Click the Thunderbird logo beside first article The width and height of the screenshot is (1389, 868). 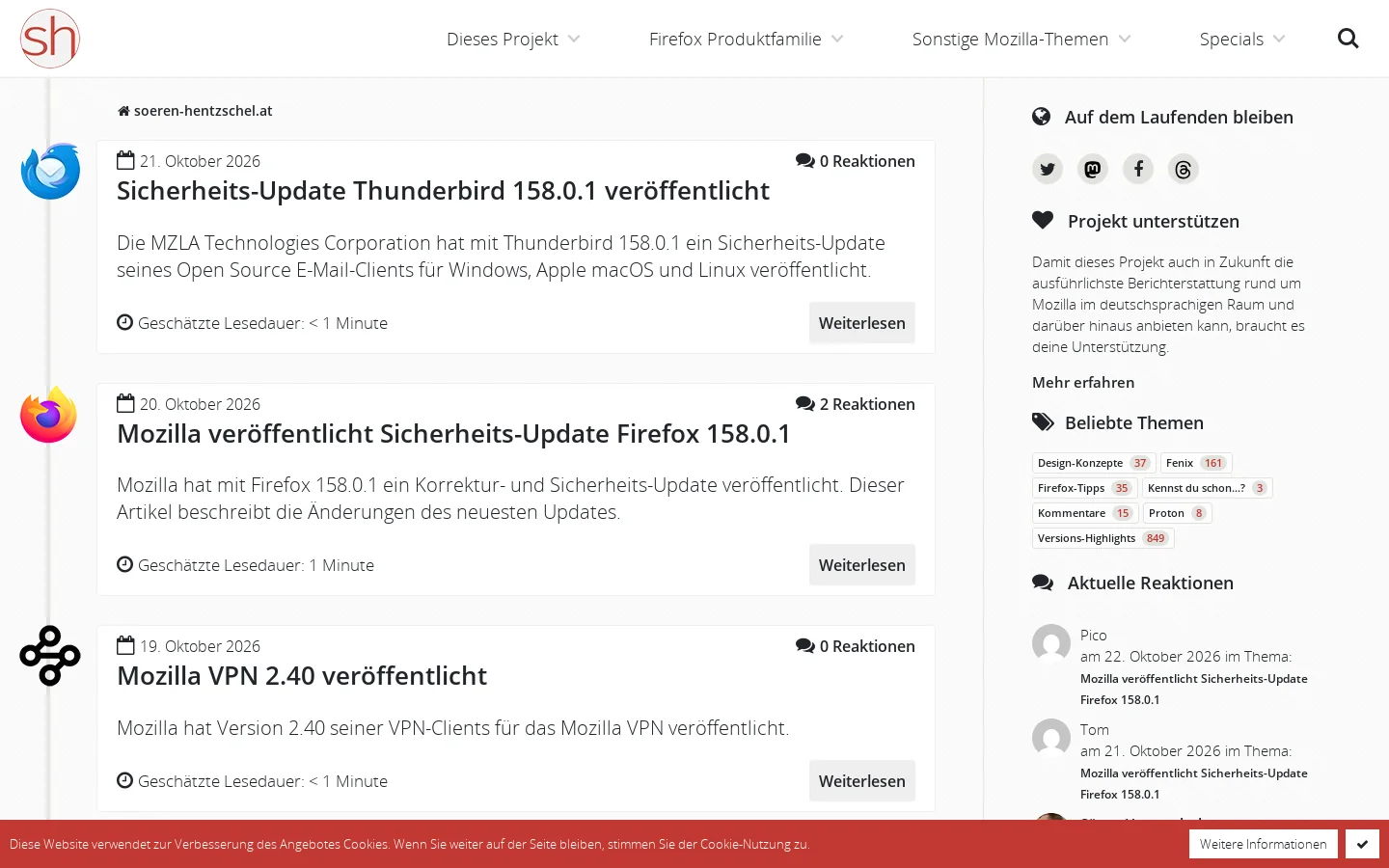tap(50, 172)
